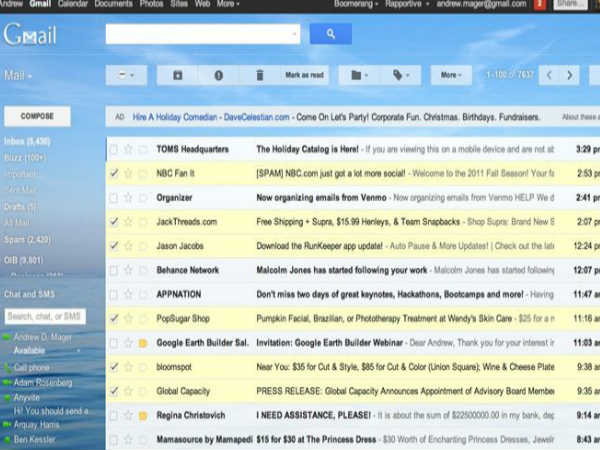
Task: Select the TOMS Headquarters email checkbox
Action: pyautogui.click(x=114, y=149)
